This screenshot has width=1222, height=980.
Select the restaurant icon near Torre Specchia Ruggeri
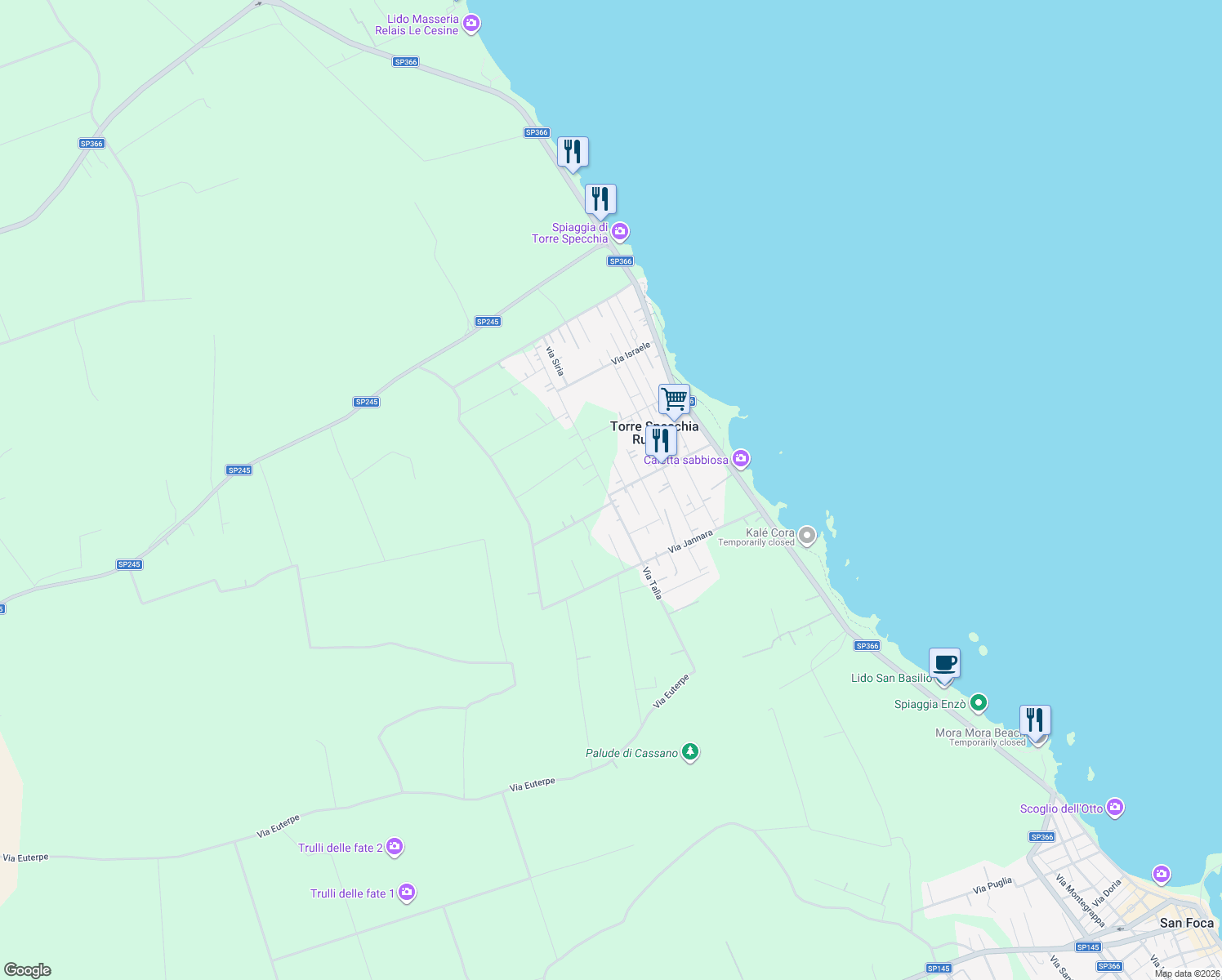click(x=662, y=439)
